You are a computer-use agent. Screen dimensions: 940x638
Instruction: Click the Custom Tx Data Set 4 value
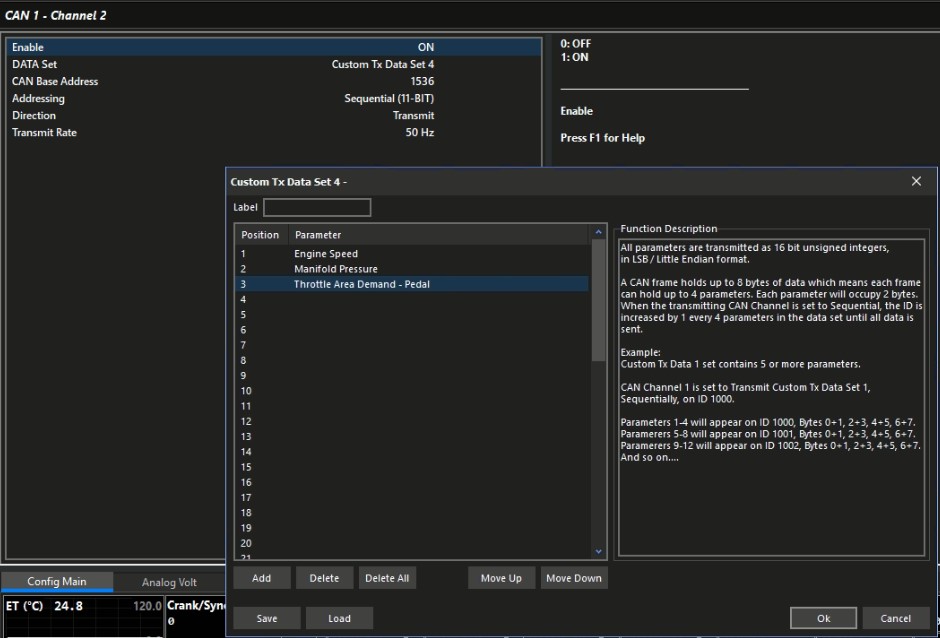[382, 64]
